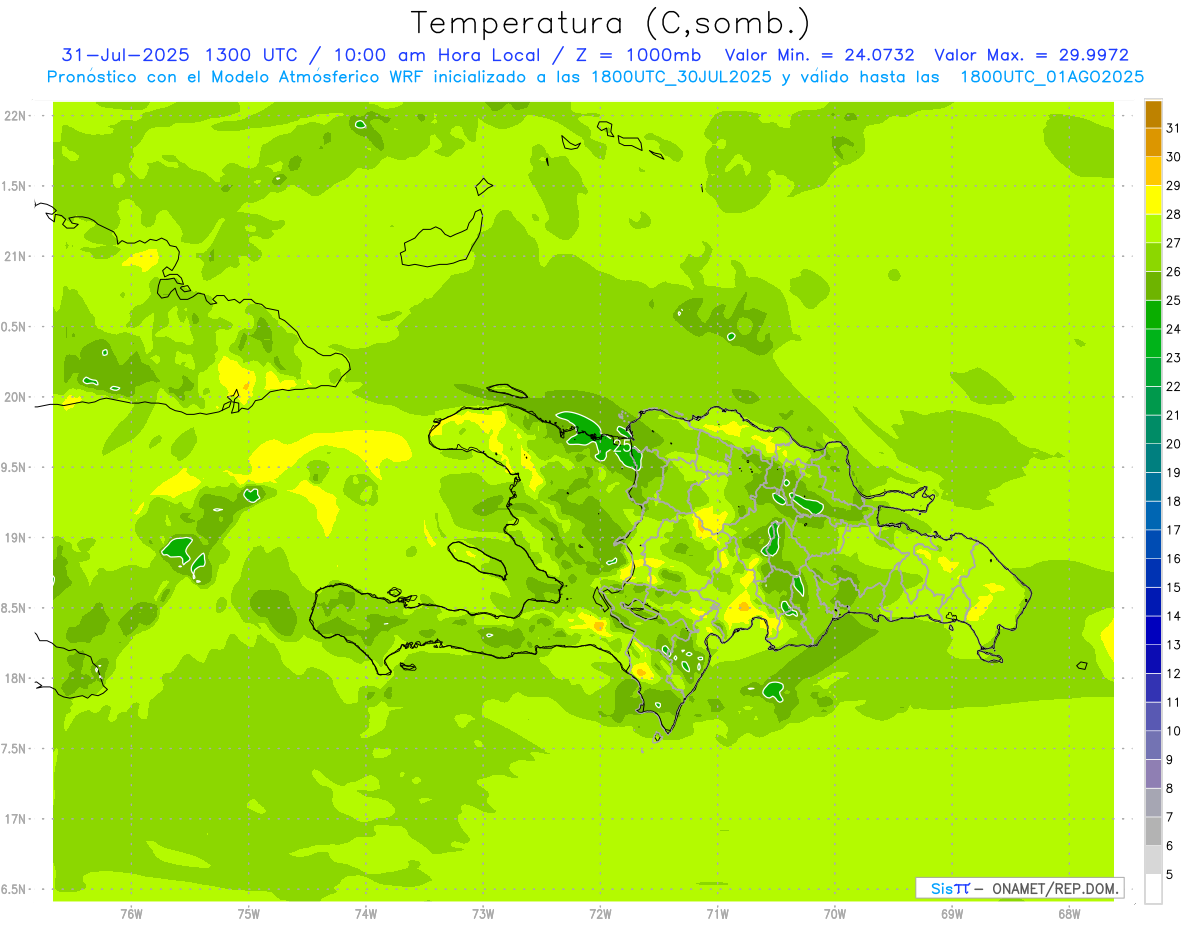The height and width of the screenshot is (927, 1200).
Task: Click the gray legend band between 6 and 7
Action: click(1153, 831)
